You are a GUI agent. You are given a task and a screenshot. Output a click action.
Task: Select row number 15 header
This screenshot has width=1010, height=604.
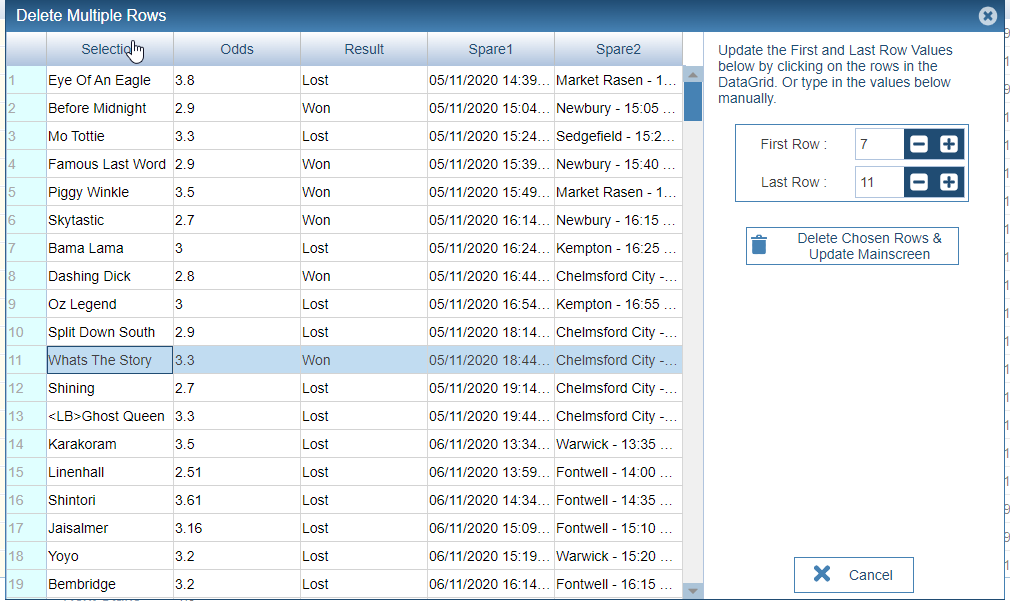(26, 472)
